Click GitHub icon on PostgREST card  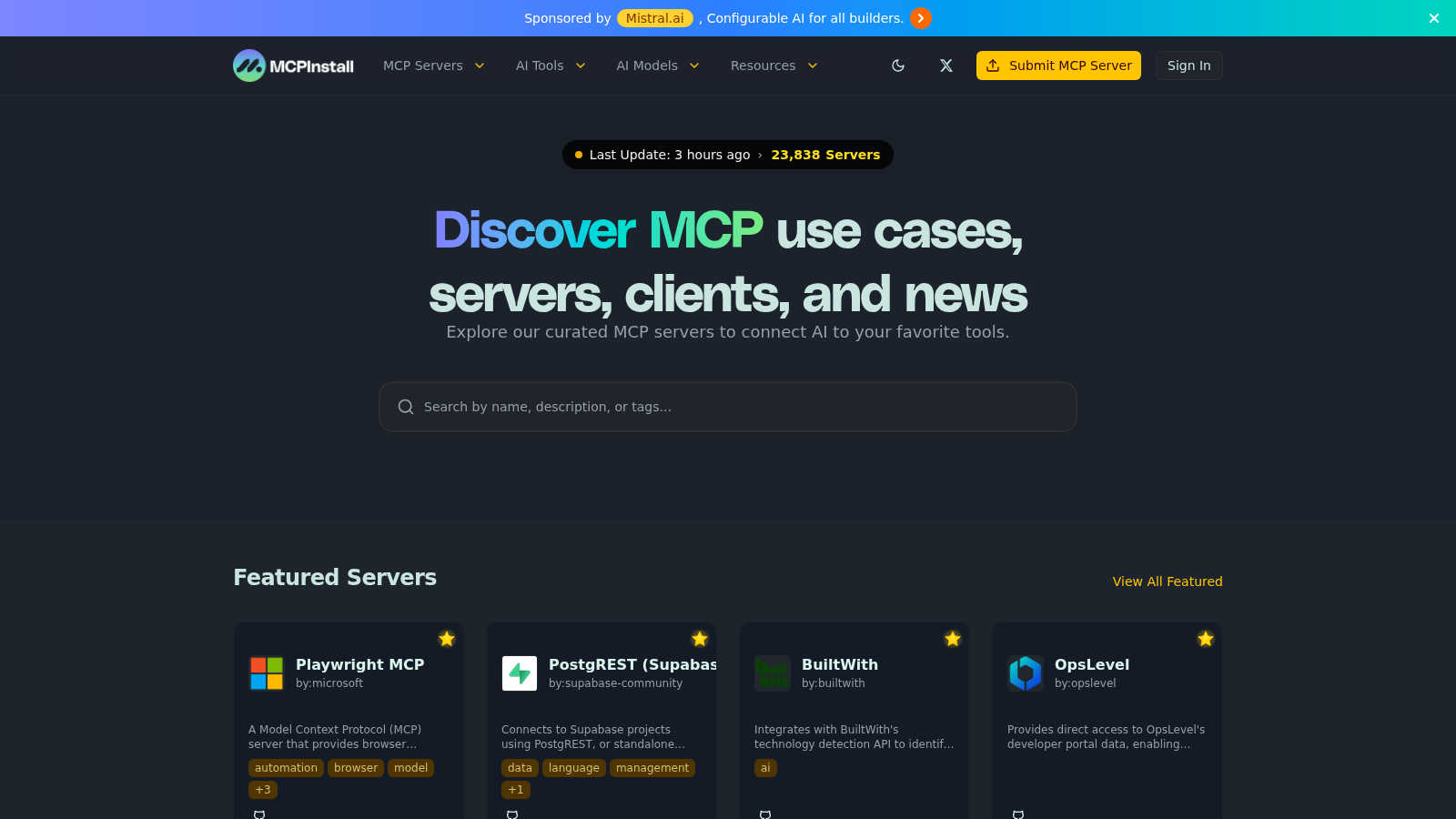point(512,814)
